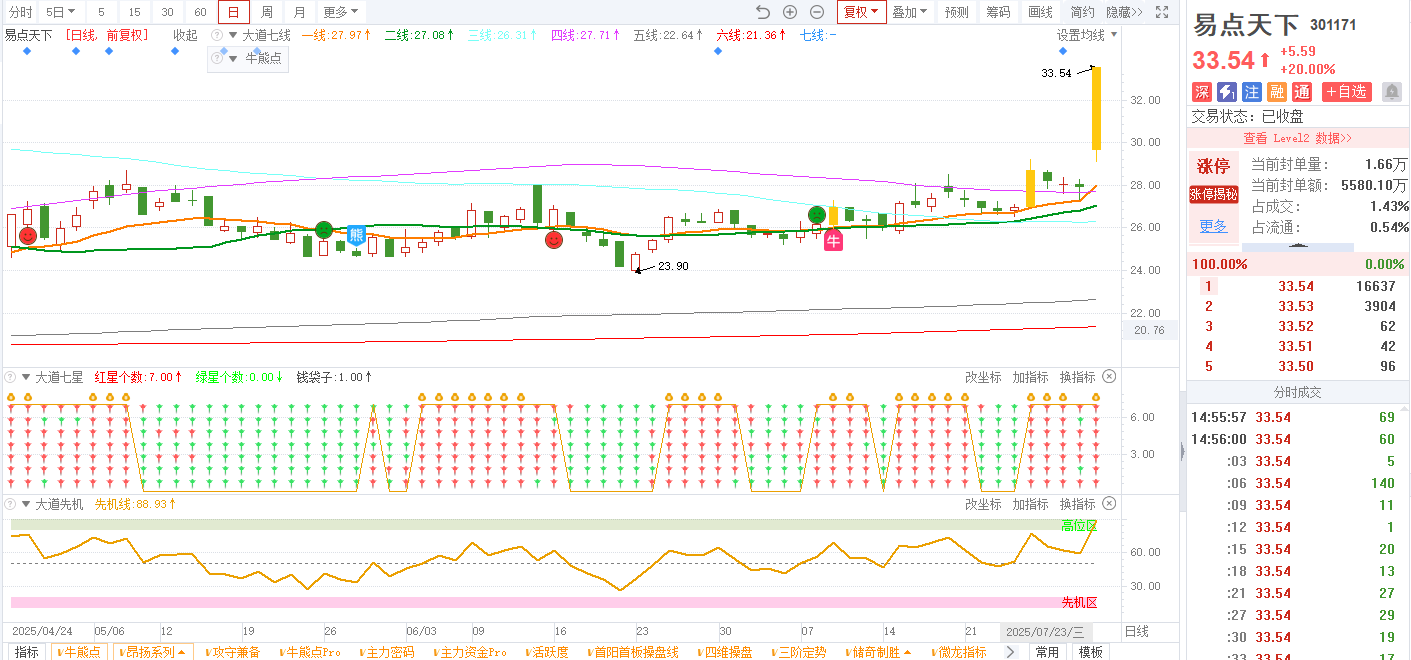The height and width of the screenshot is (660, 1411).
Task: Close the 大道先机 indicator panel
Action: tap(1109, 504)
